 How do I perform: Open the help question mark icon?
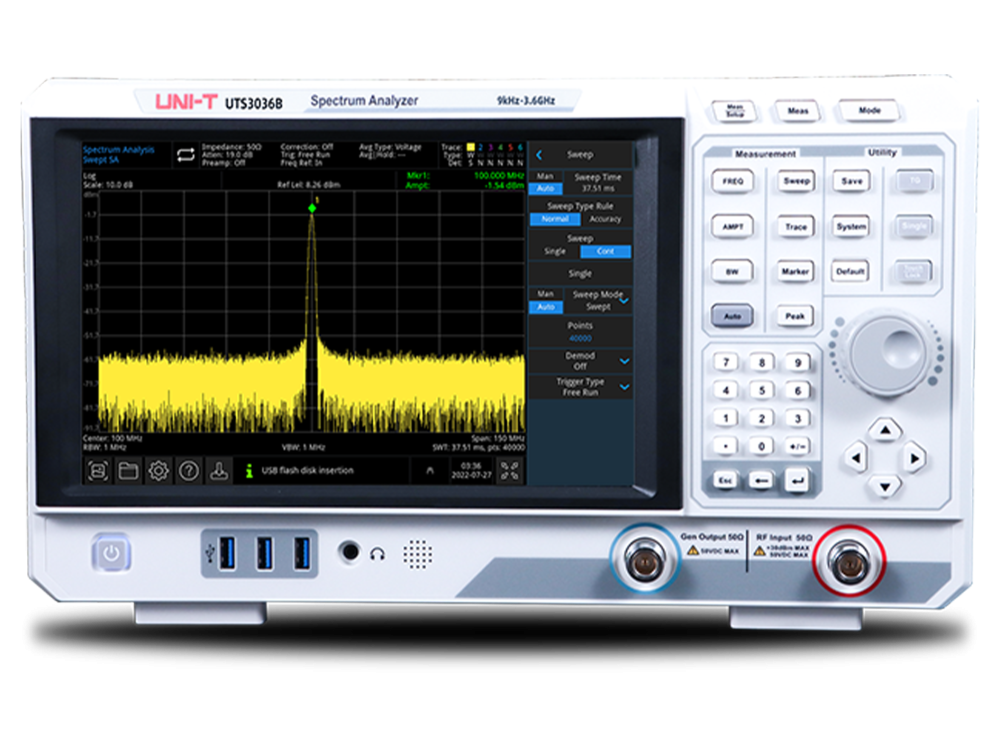(188, 471)
